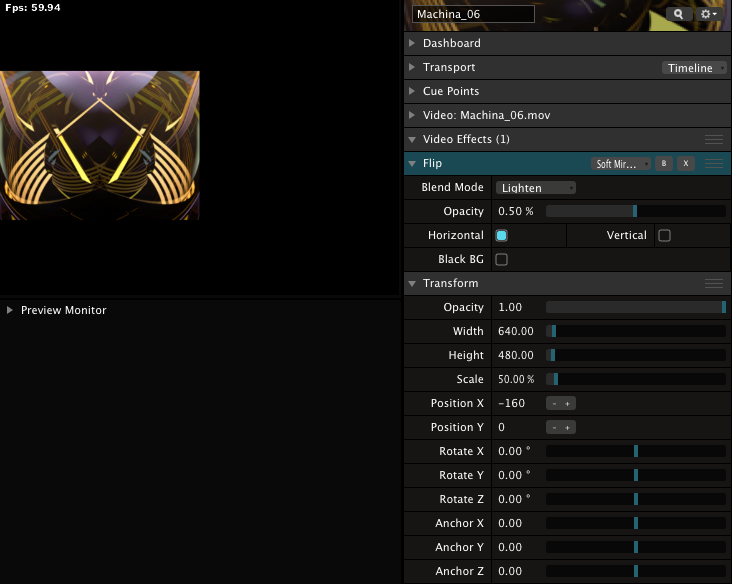Adjust the Flip Opacity slider
Screen dimensions: 732x584
tap(635, 211)
